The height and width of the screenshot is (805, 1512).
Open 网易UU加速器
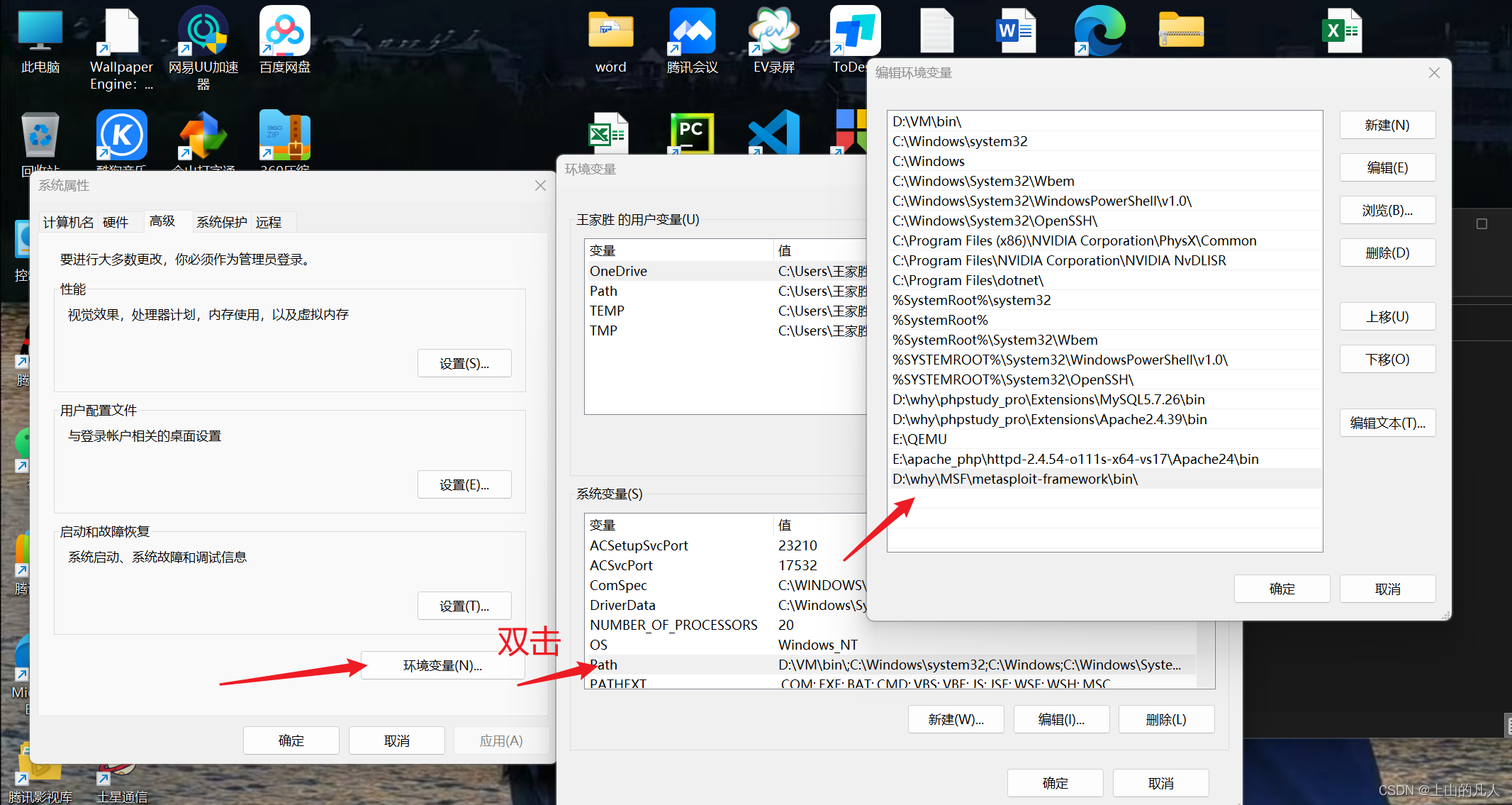tap(203, 32)
